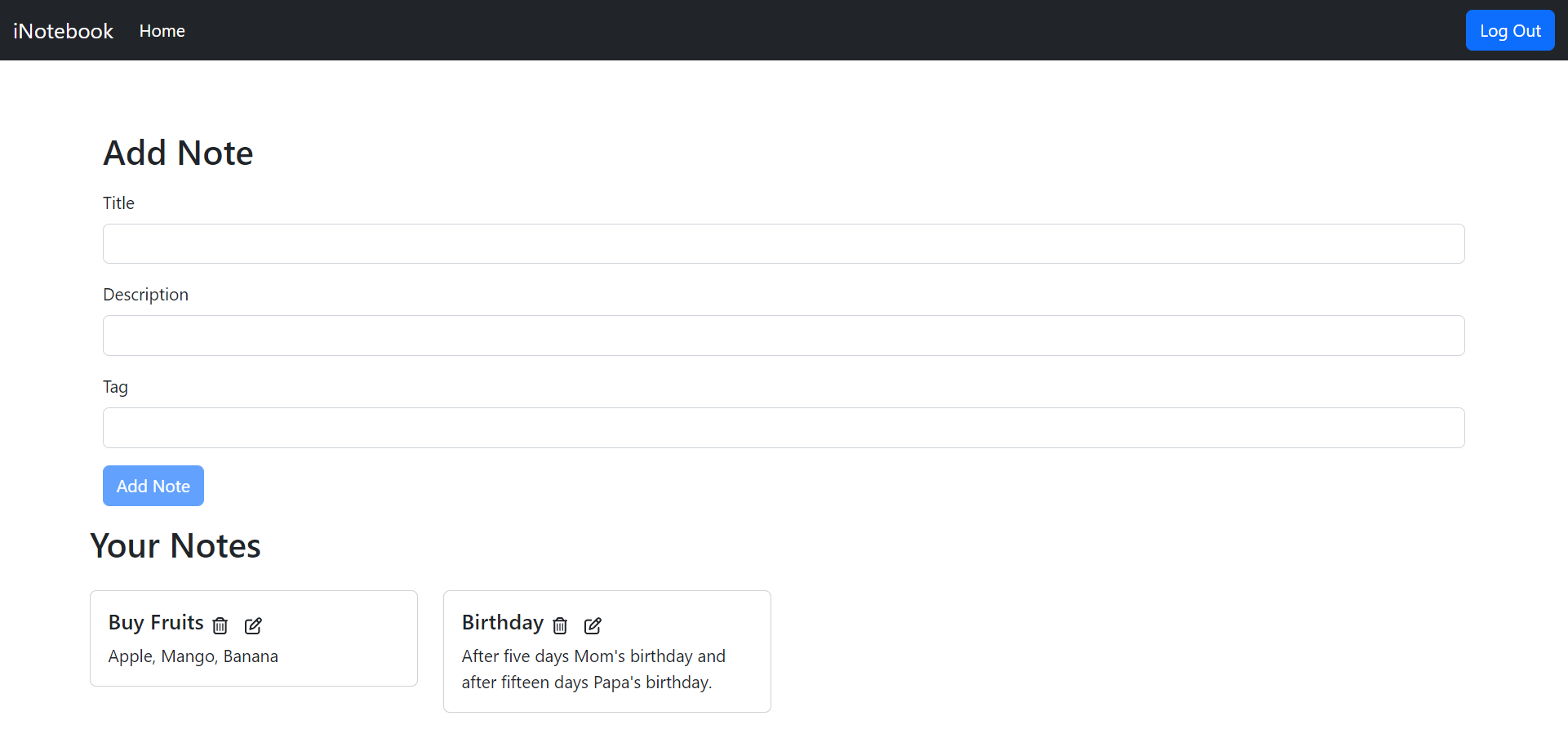Click the 'Apple, Mango, Banana' description text
The height and width of the screenshot is (747, 1568).
click(x=193, y=656)
